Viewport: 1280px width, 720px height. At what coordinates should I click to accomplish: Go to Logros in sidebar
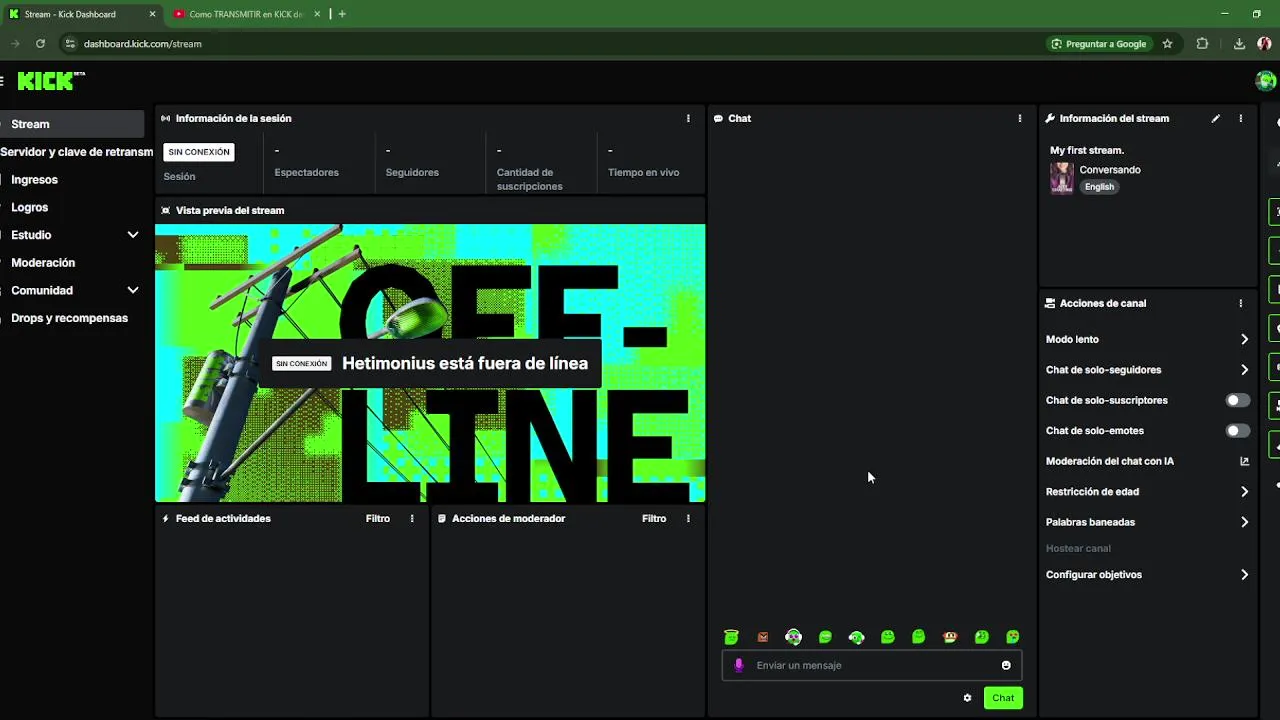29,207
